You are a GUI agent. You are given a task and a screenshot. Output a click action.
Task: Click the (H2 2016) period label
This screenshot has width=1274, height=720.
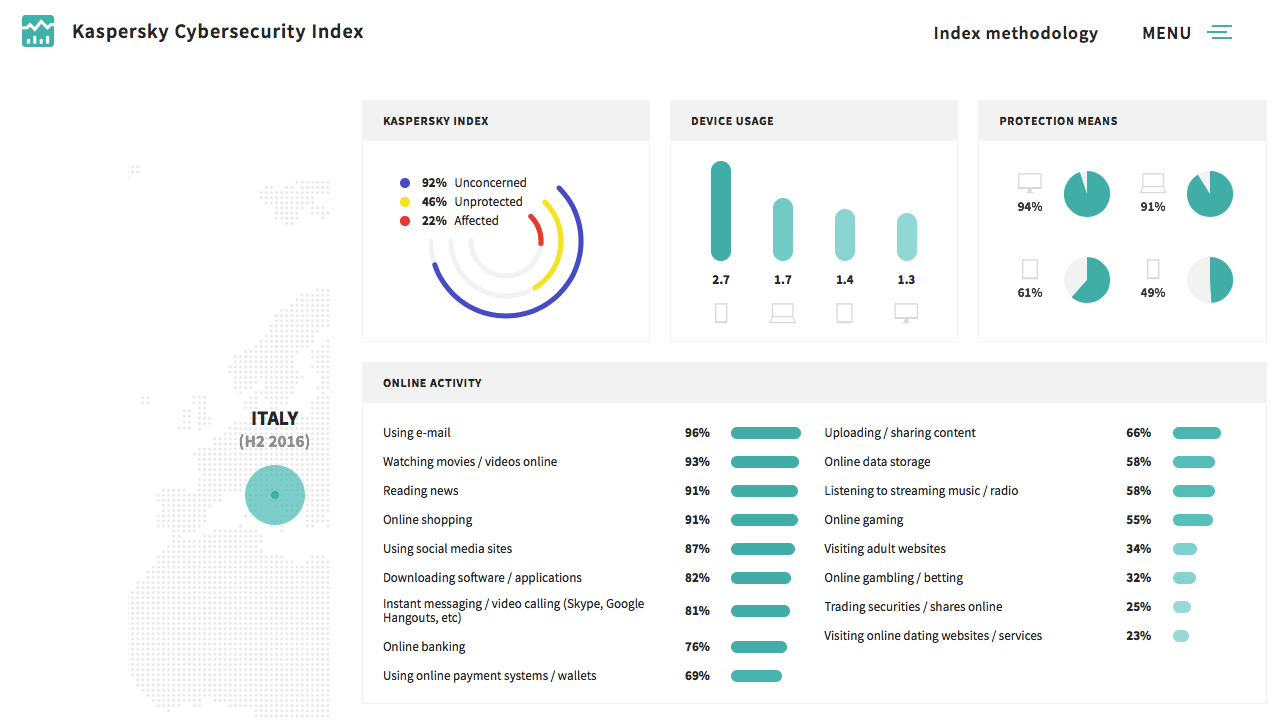click(x=274, y=441)
